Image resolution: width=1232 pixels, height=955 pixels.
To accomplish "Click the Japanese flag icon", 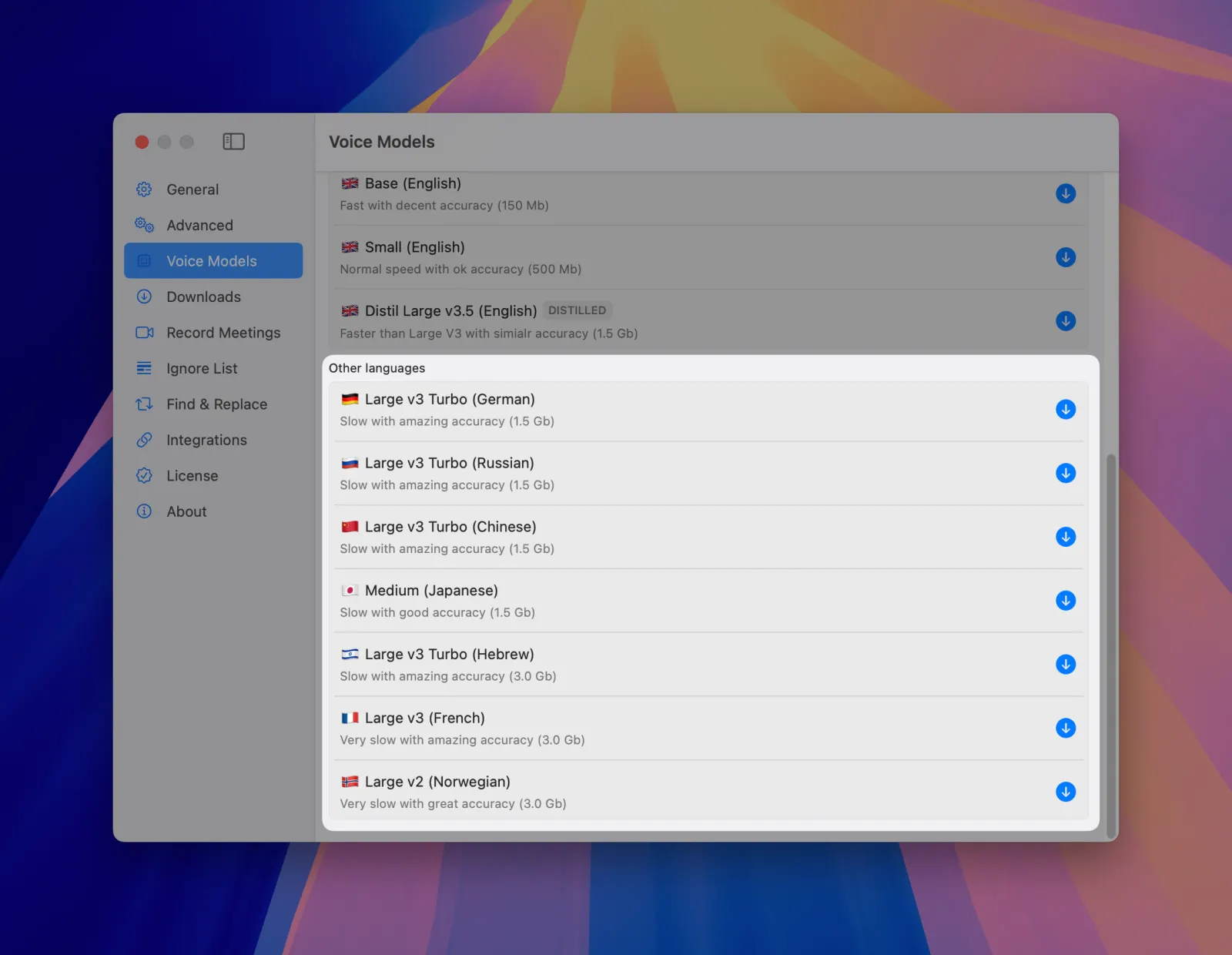I will [350, 591].
